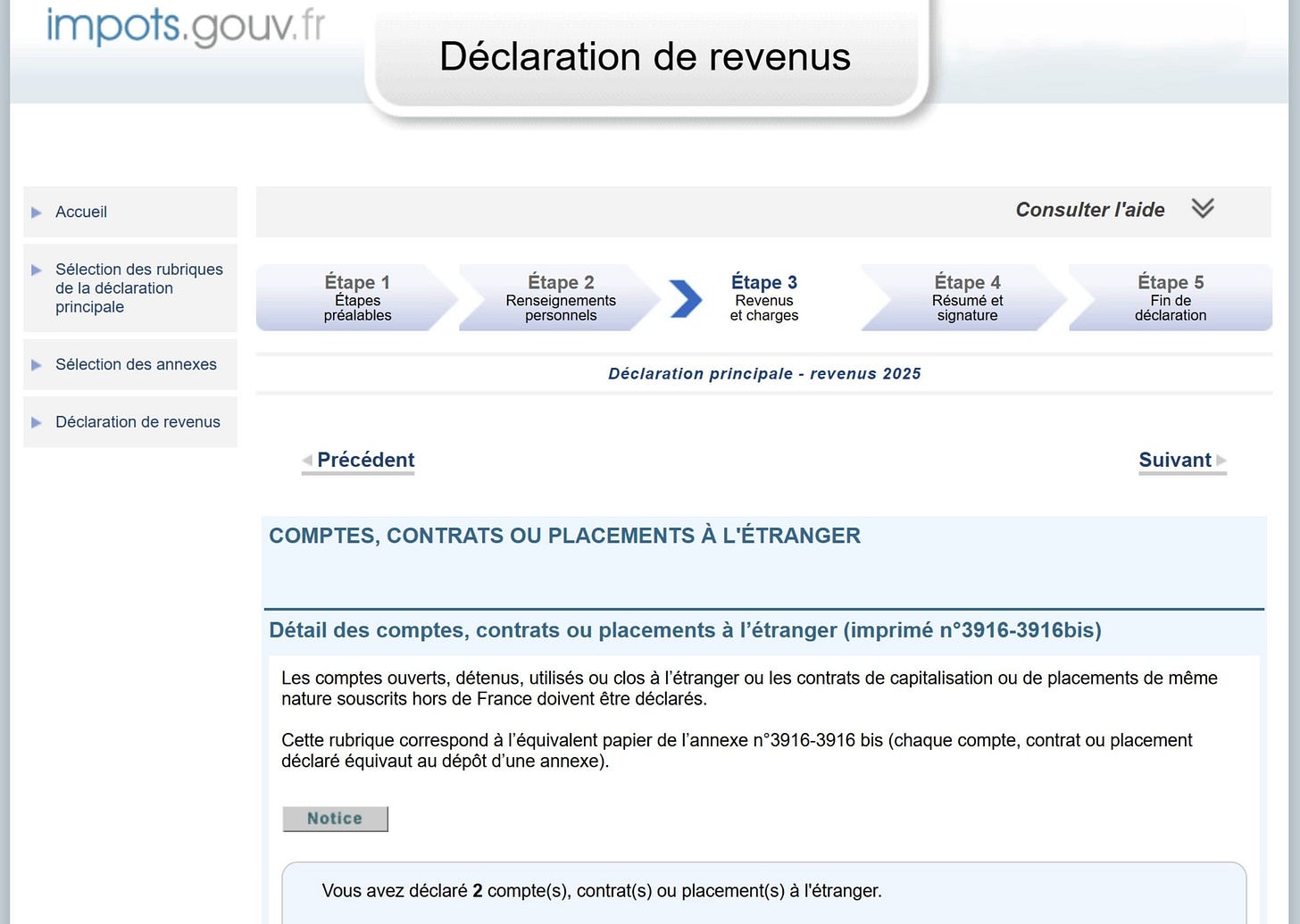Screen dimensions: 1300x924
Task: Click 'Détail des comptes, contrats ou placements' heading
Action: pos(685,630)
